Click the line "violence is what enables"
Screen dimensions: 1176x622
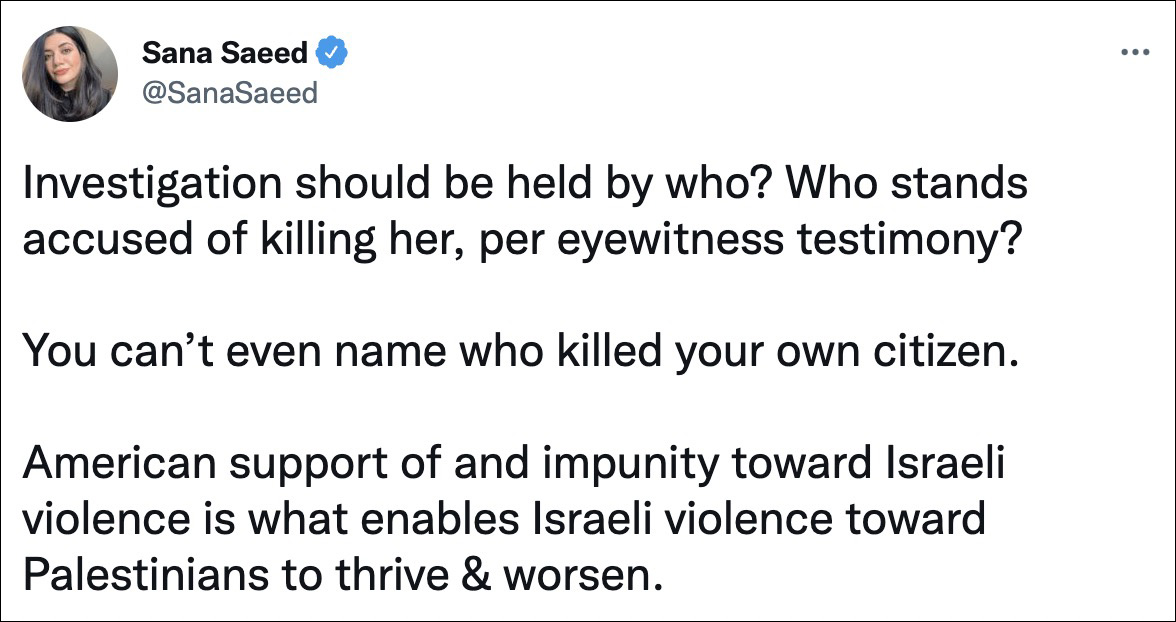502,519
